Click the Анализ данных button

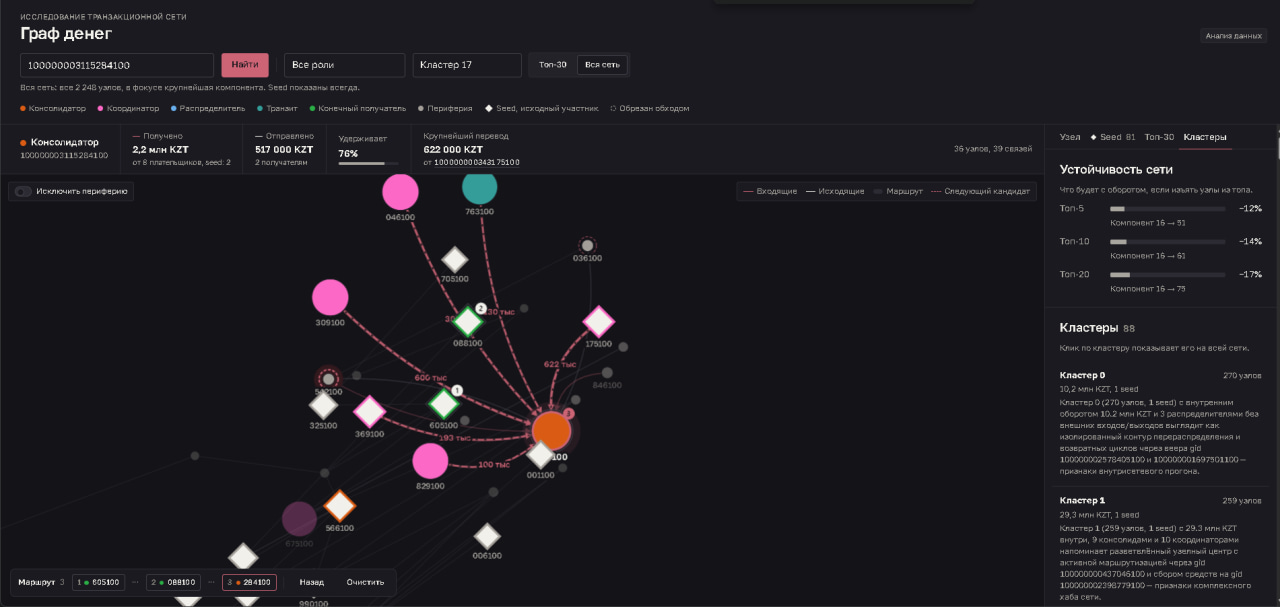click(1234, 36)
